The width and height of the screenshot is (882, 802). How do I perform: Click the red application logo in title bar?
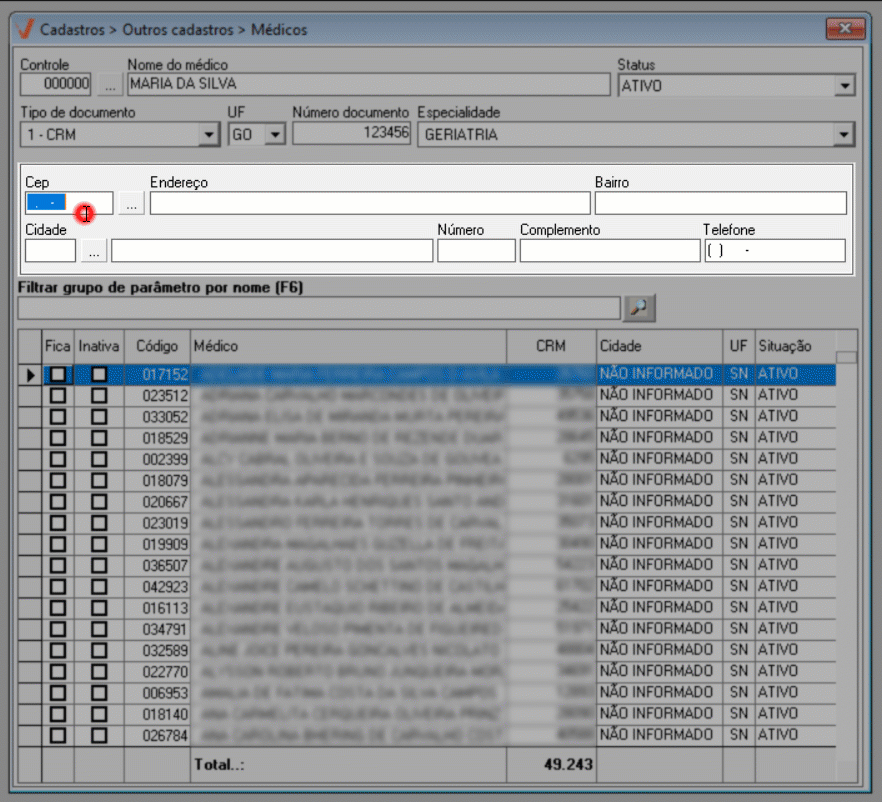[25, 29]
